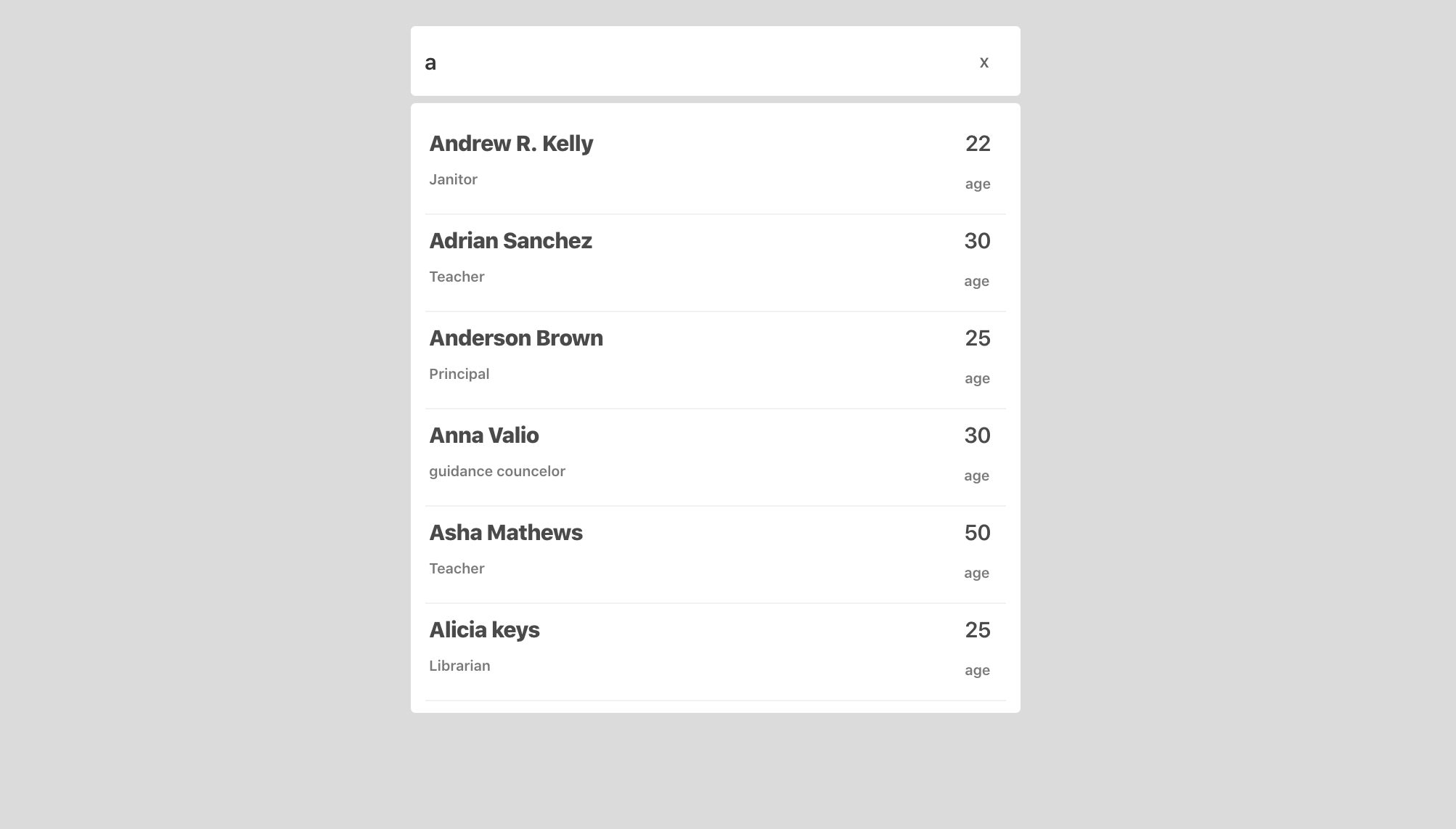Click the Librarian label under Alicia keys
Image resolution: width=1456 pixels, height=829 pixels.
[x=459, y=666]
